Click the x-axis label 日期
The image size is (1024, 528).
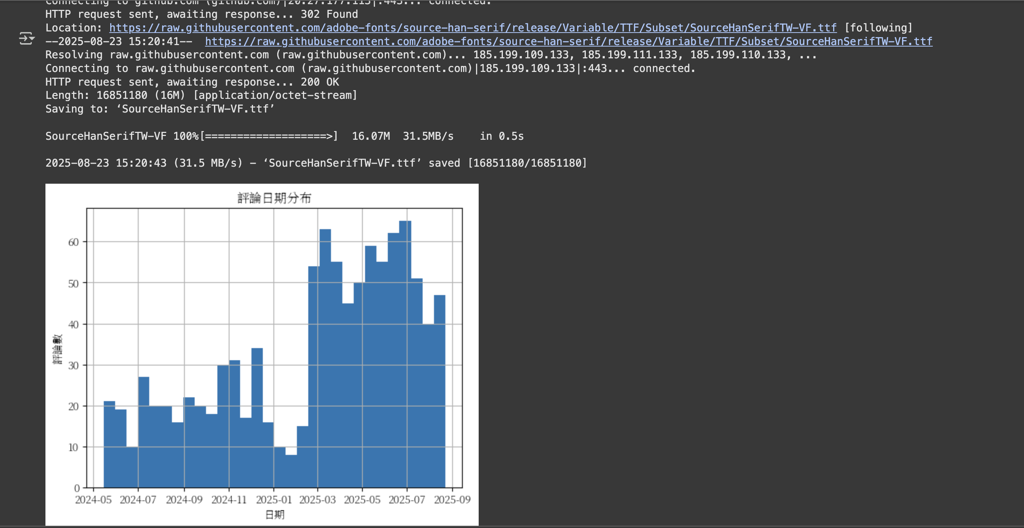pyautogui.click(x=274, y=515)
